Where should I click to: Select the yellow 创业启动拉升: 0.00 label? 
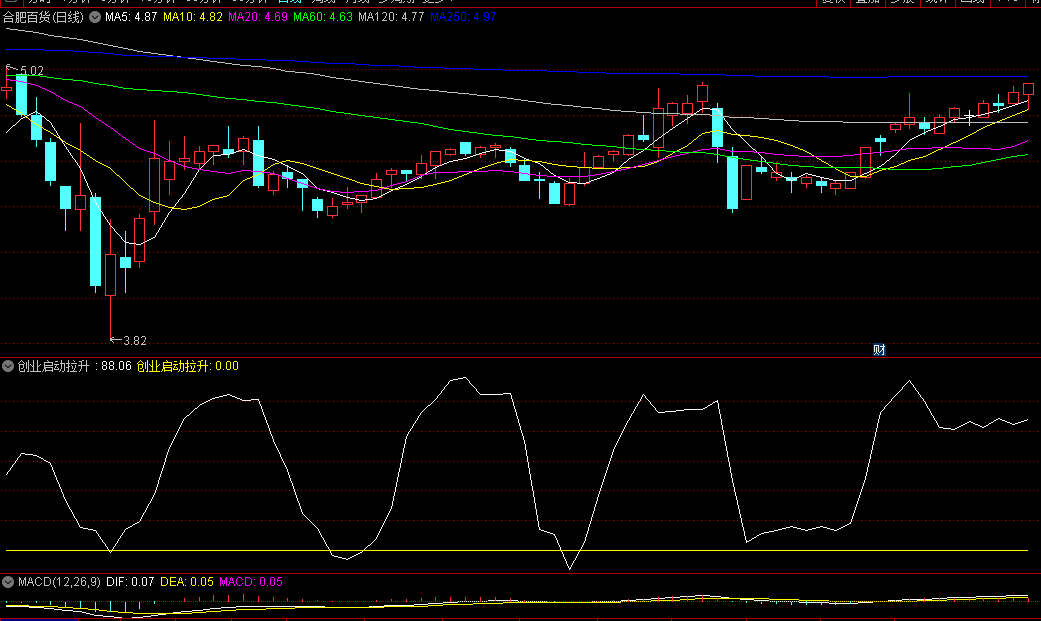187,366
